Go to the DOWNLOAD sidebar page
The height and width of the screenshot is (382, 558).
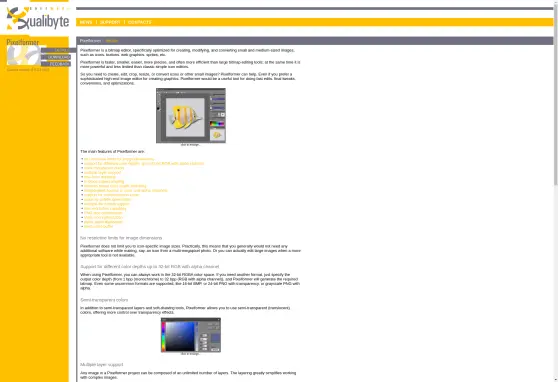click(x=56, y=57)
